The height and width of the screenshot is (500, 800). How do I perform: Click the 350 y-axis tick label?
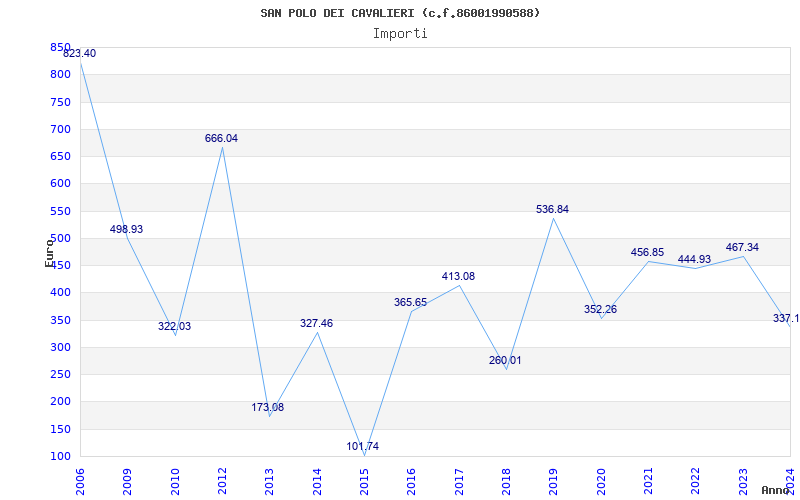coord(60,320)
